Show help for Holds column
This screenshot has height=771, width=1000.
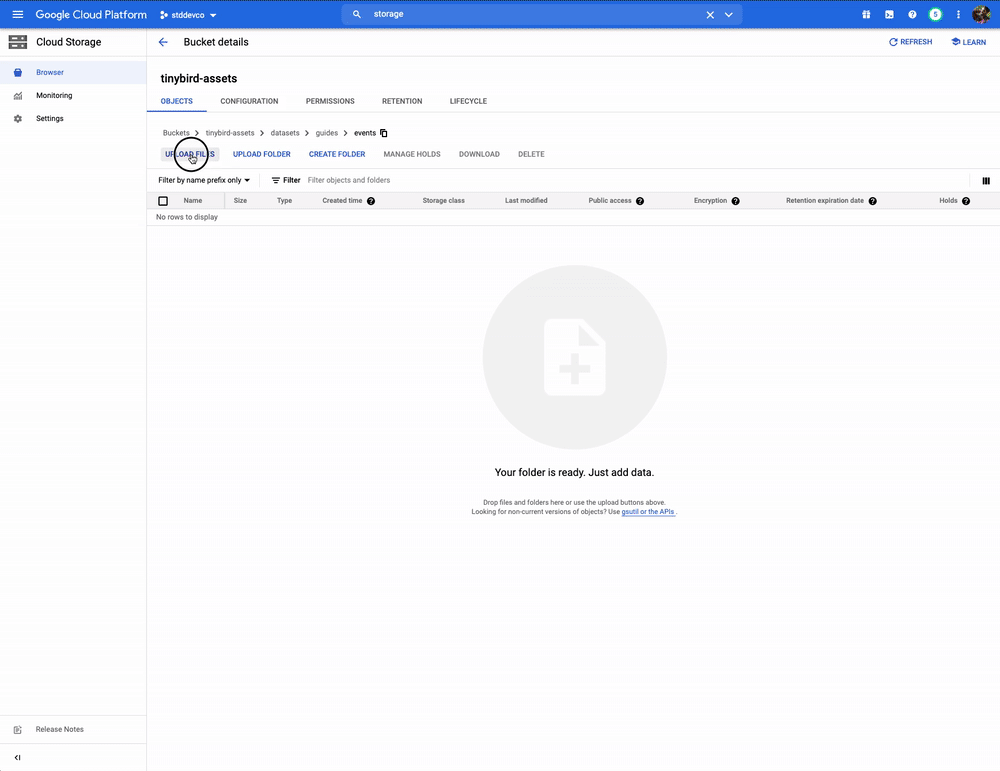coord(966,201)
